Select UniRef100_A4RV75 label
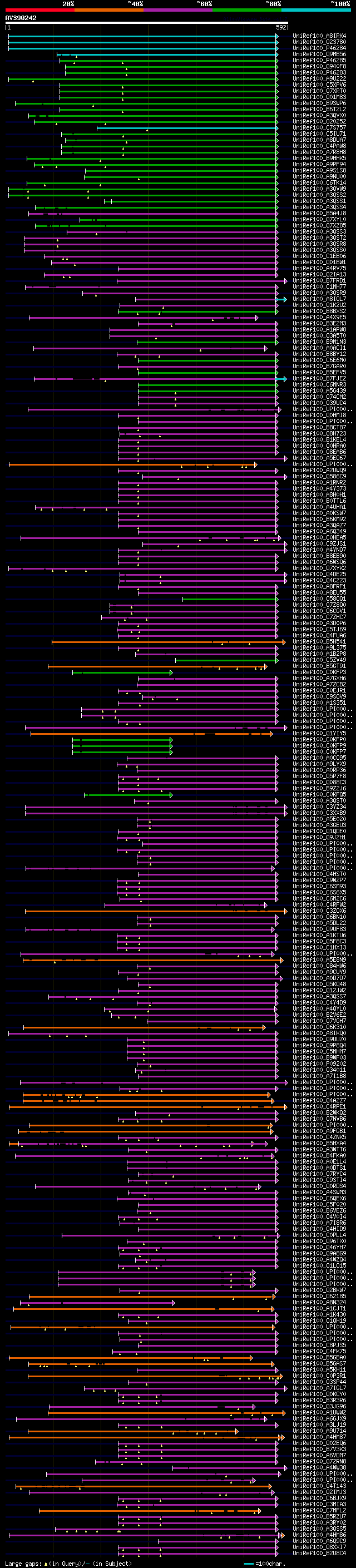356x1568 pixels. (x=319, y=269)
